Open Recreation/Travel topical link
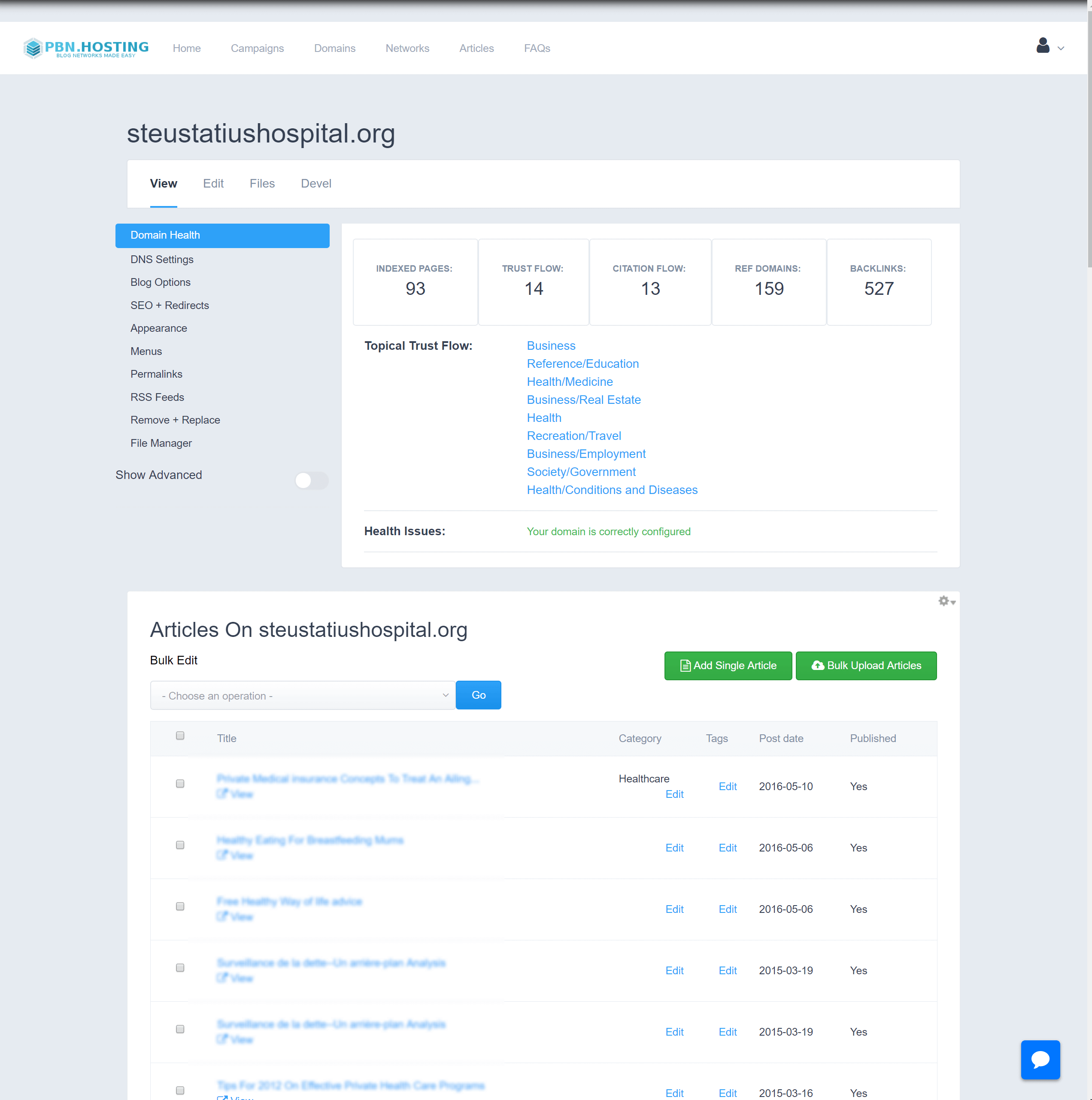This screenshot has height=1100, width=1092. click(574, 436)
